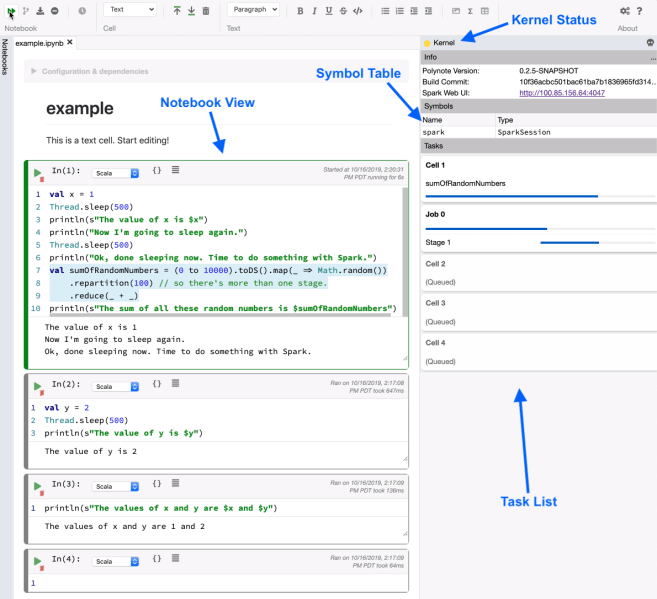
Task: Insert a cell above with the up arrow icon
Action: click(x=177, y=11)
